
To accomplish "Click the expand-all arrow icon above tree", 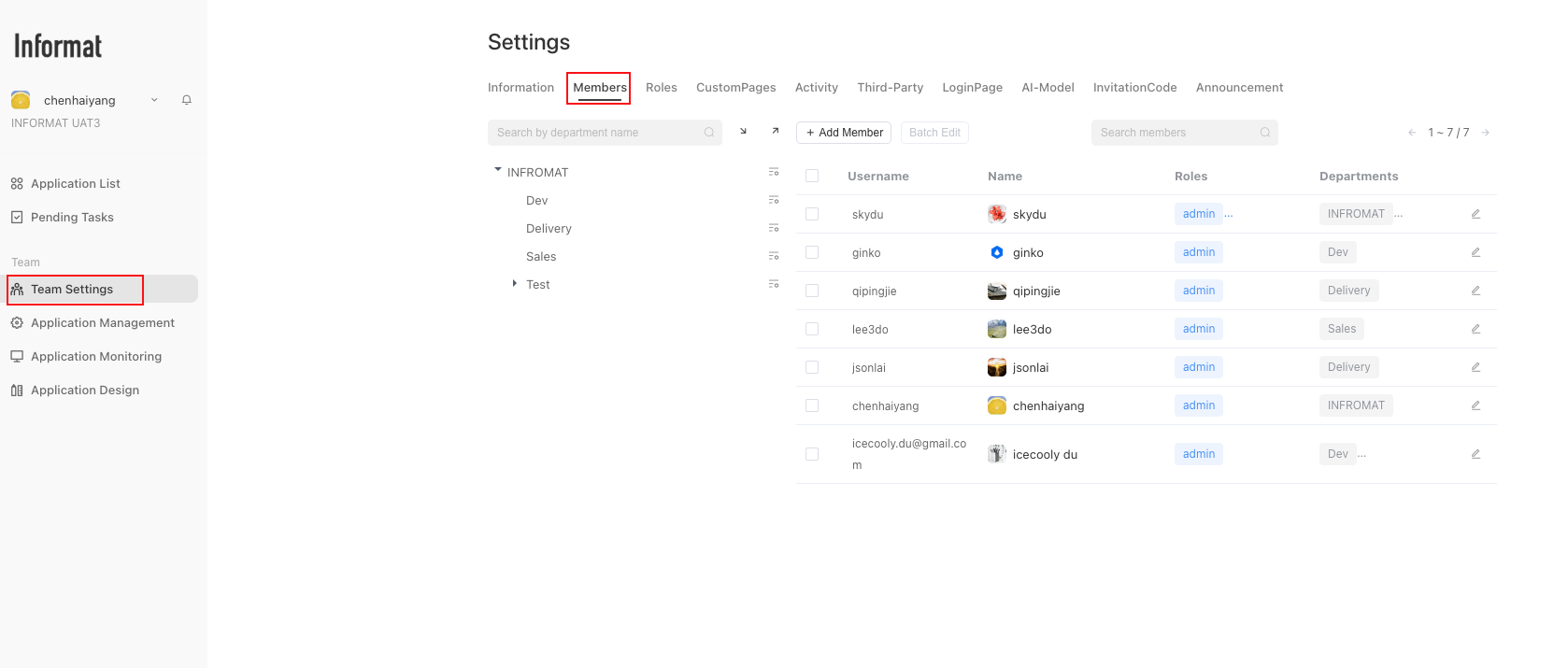I will click(775, 132).
